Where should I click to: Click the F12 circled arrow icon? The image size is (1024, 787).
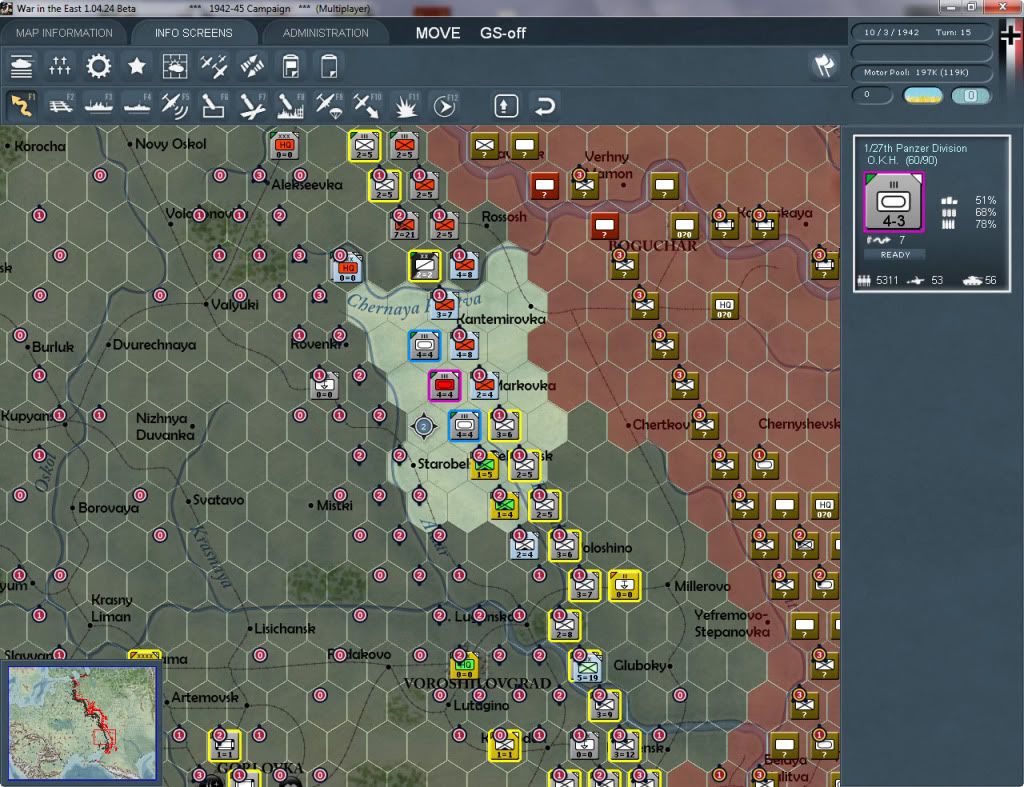click(445, 105)
